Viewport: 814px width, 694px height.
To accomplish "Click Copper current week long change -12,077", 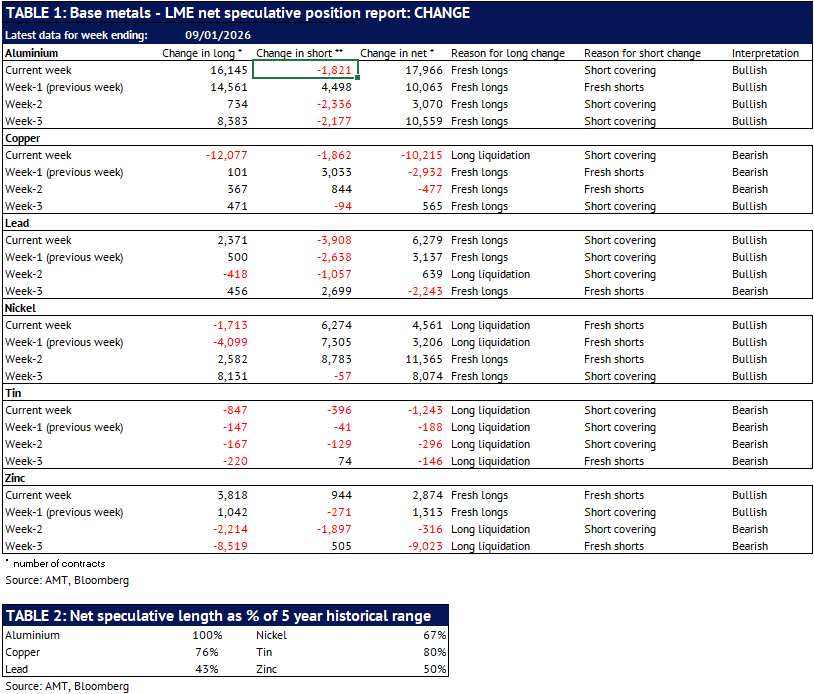I will tap(224, 155).
